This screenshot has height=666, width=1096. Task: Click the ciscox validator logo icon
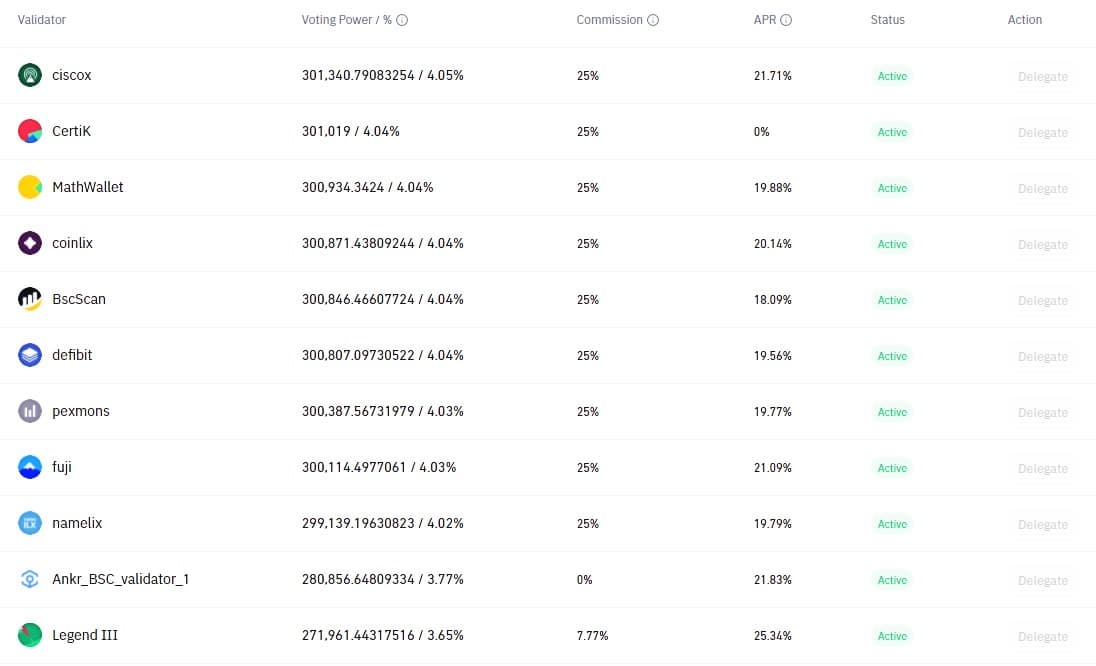click(29, 75)
